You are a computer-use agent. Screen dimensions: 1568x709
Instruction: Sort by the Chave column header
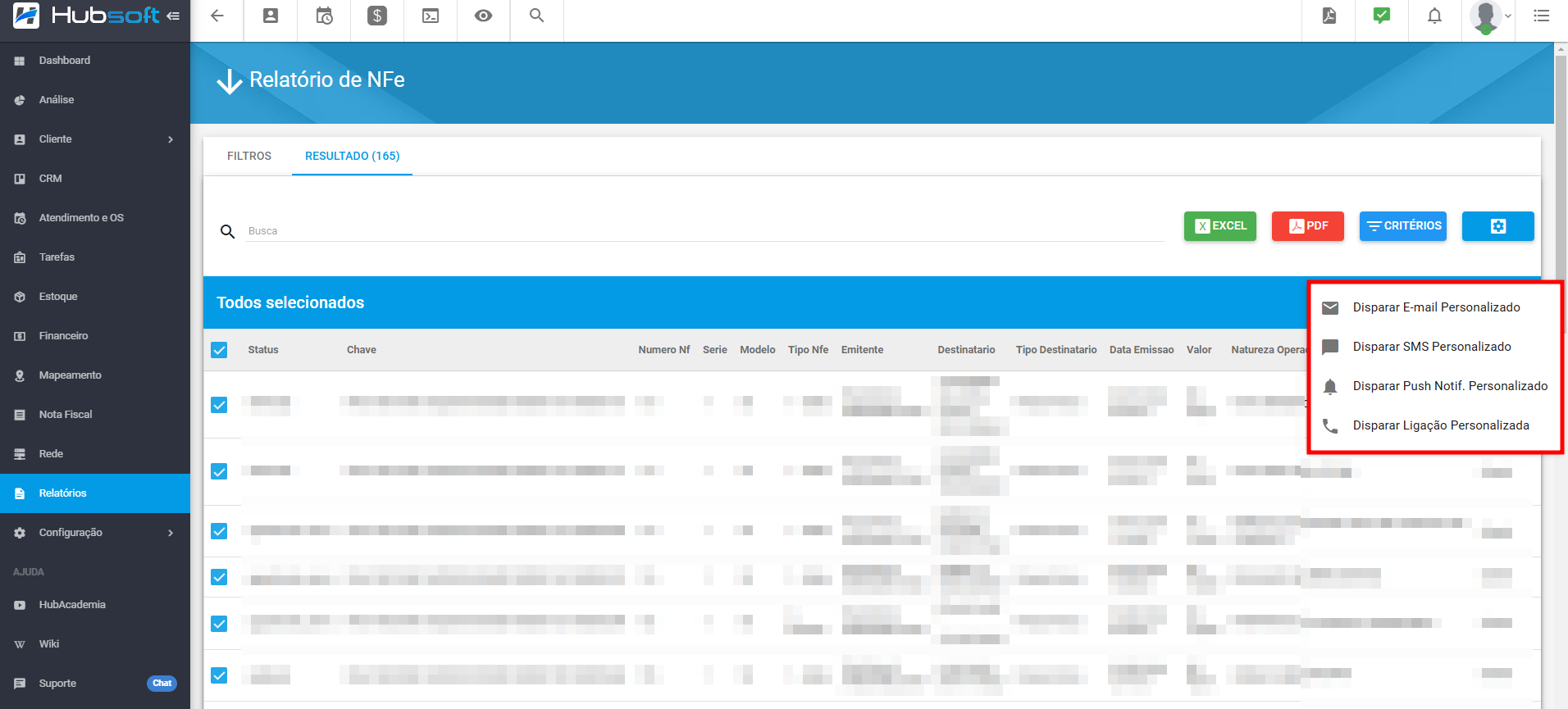362,350
